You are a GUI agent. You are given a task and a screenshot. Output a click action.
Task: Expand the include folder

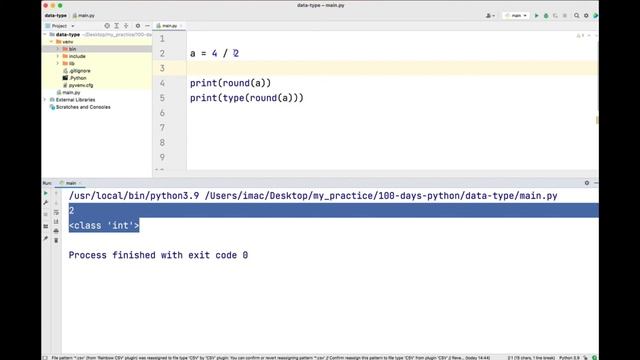click(58, 56)
